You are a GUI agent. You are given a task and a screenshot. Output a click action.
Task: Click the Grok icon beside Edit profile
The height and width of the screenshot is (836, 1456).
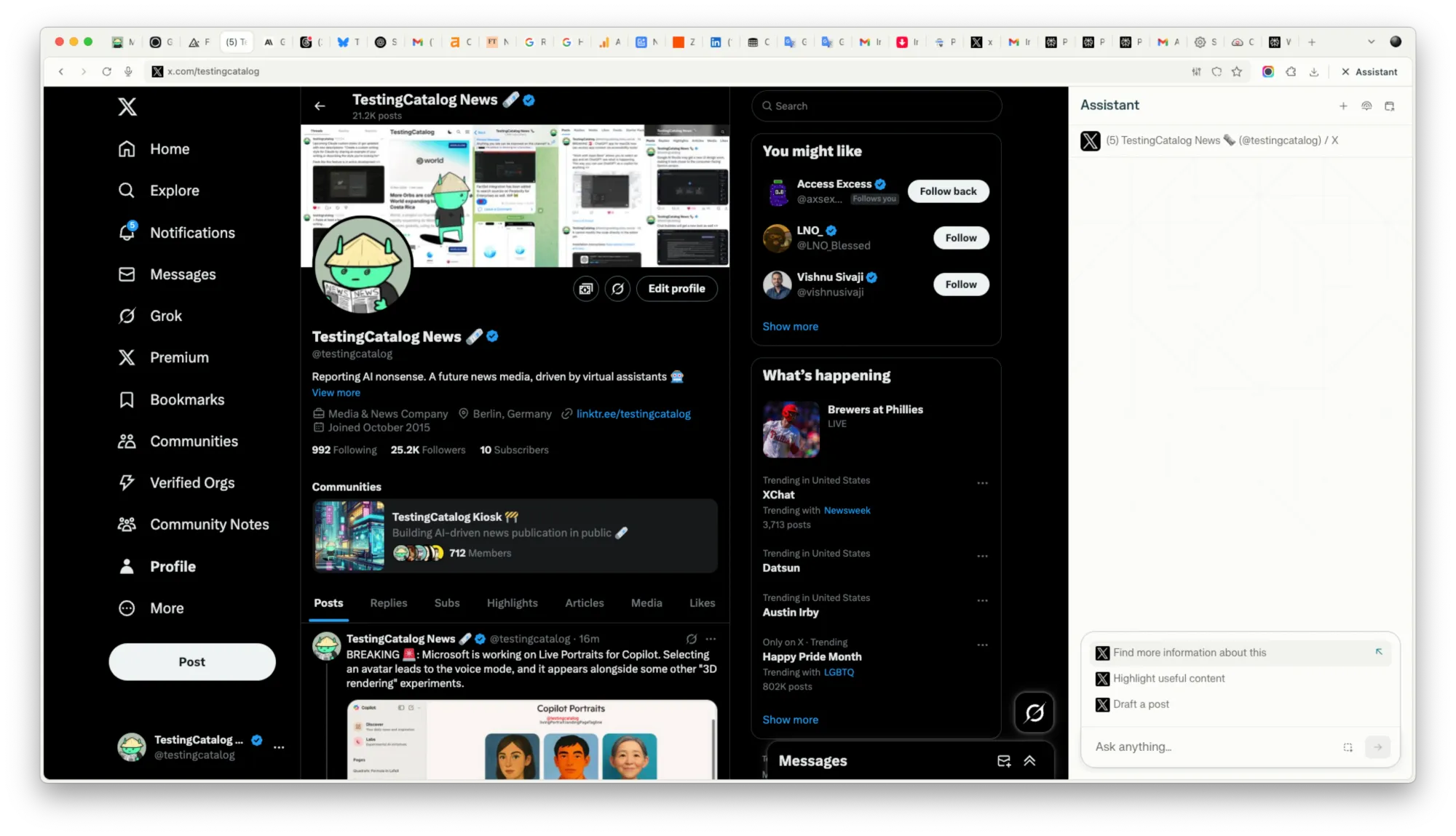(617, 288)
